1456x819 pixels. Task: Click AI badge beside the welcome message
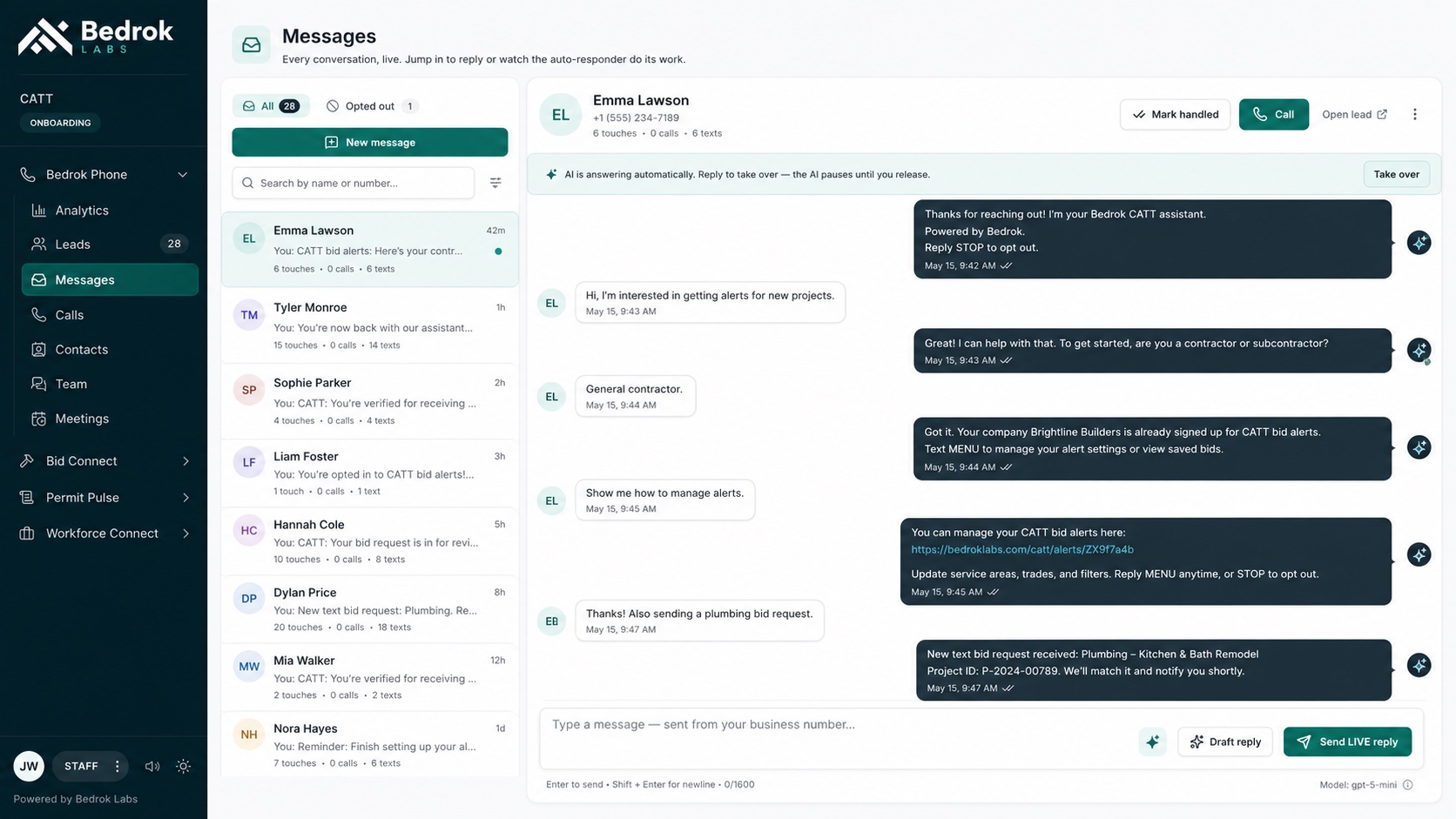[1419, 243]
